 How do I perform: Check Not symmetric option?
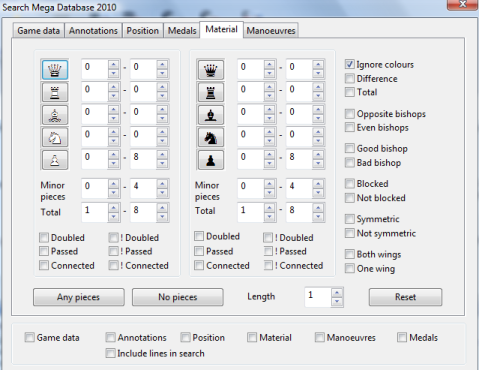pos(349,233)
